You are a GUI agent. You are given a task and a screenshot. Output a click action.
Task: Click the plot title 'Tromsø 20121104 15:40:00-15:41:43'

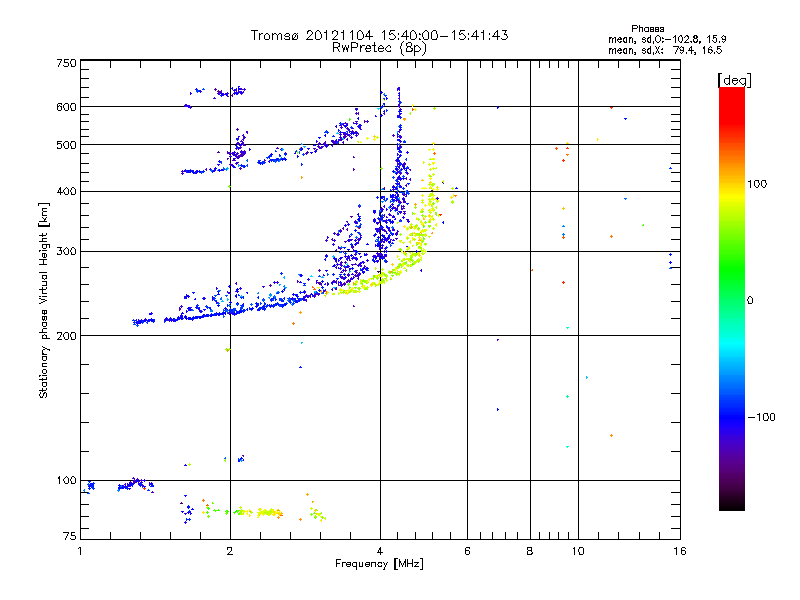click(379, 35)
